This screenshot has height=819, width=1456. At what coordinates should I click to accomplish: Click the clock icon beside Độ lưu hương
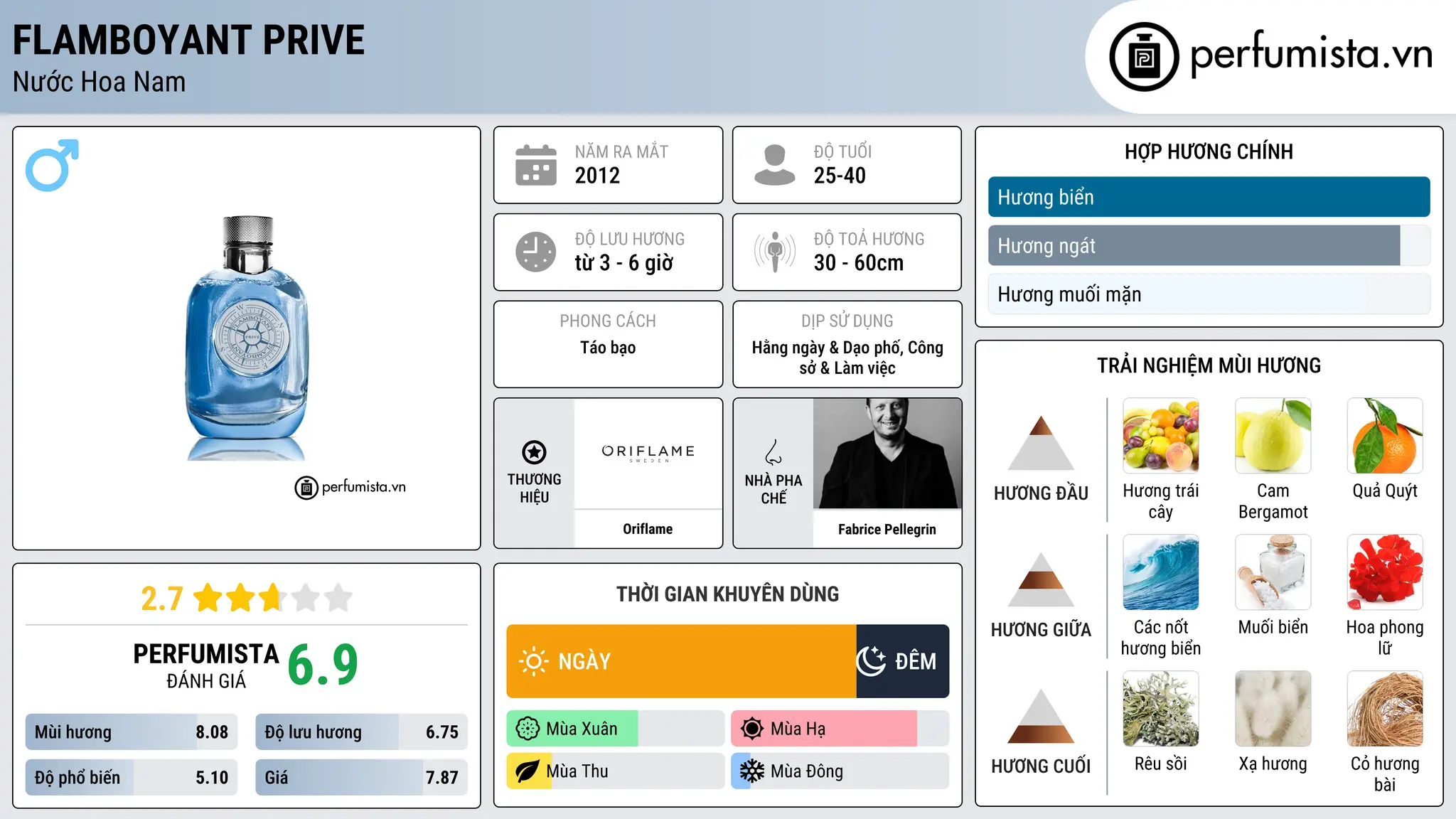536,252
